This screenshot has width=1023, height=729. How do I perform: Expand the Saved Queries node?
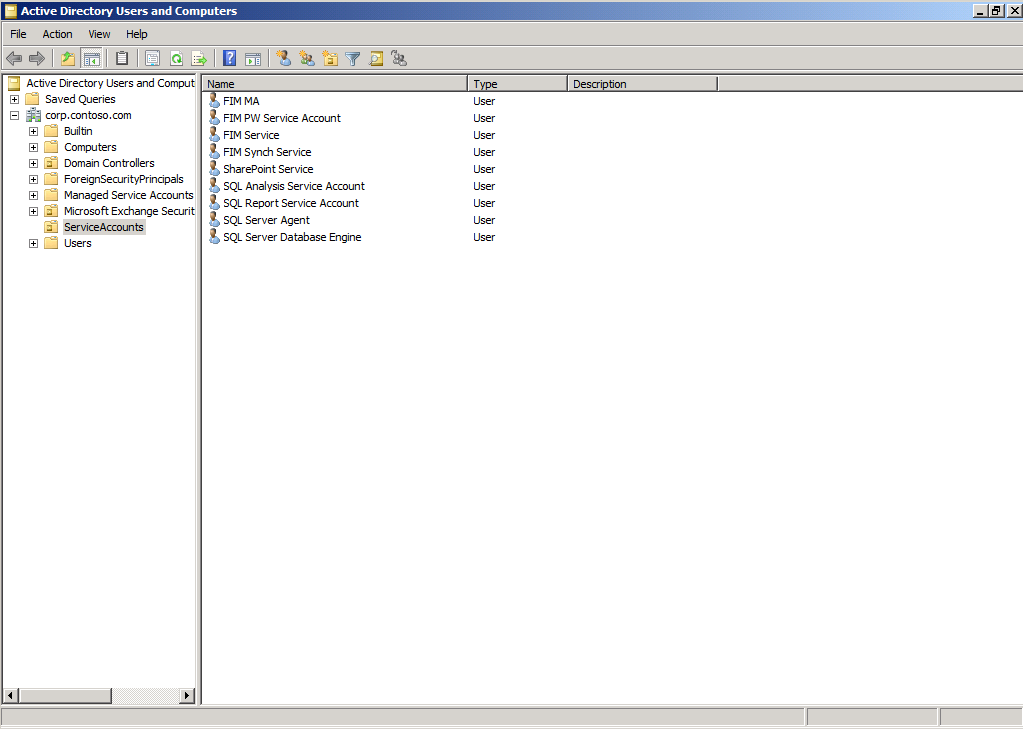[x=14, y=99]
